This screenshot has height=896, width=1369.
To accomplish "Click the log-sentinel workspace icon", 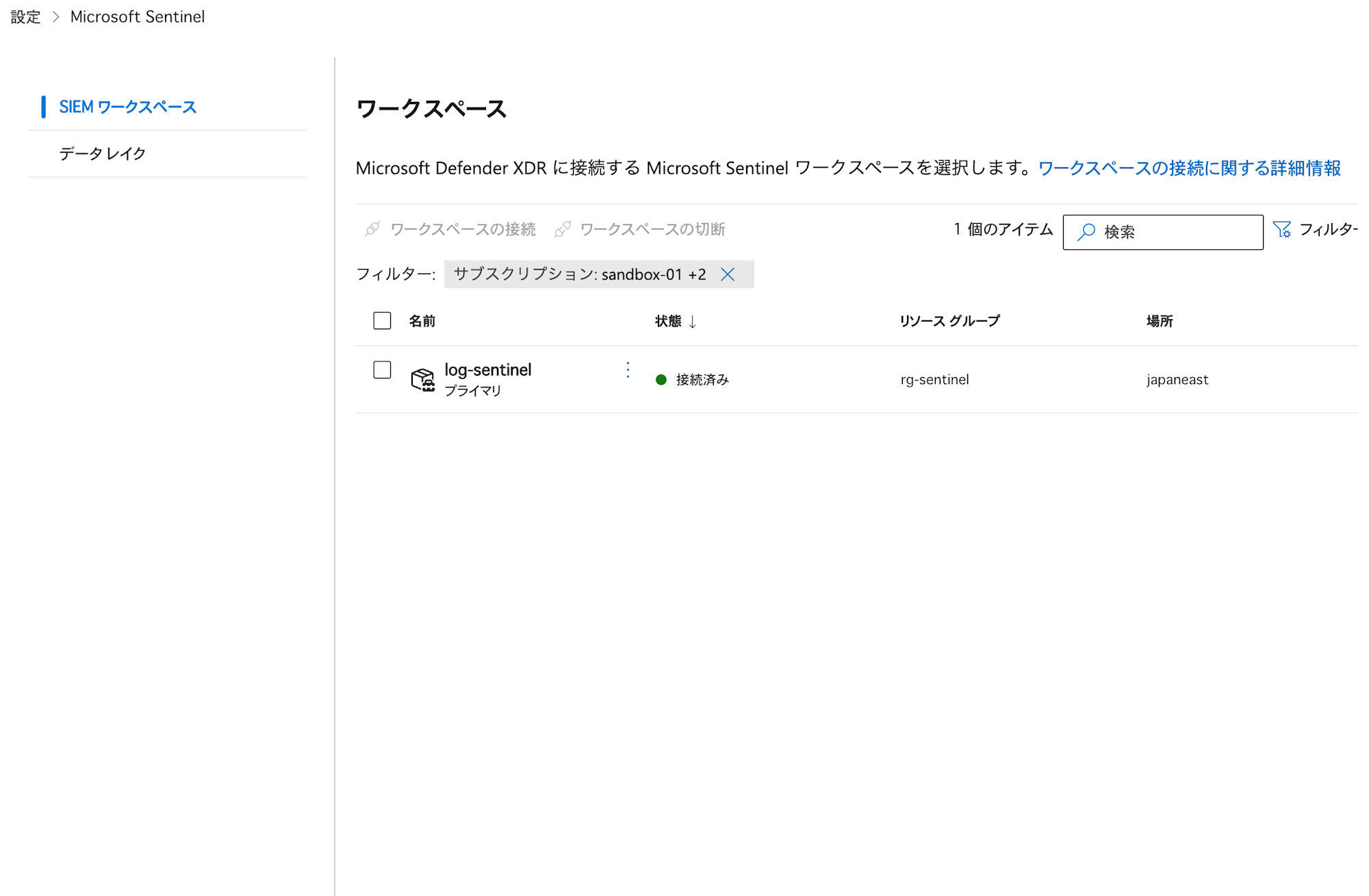I will [x=422, y=379].
